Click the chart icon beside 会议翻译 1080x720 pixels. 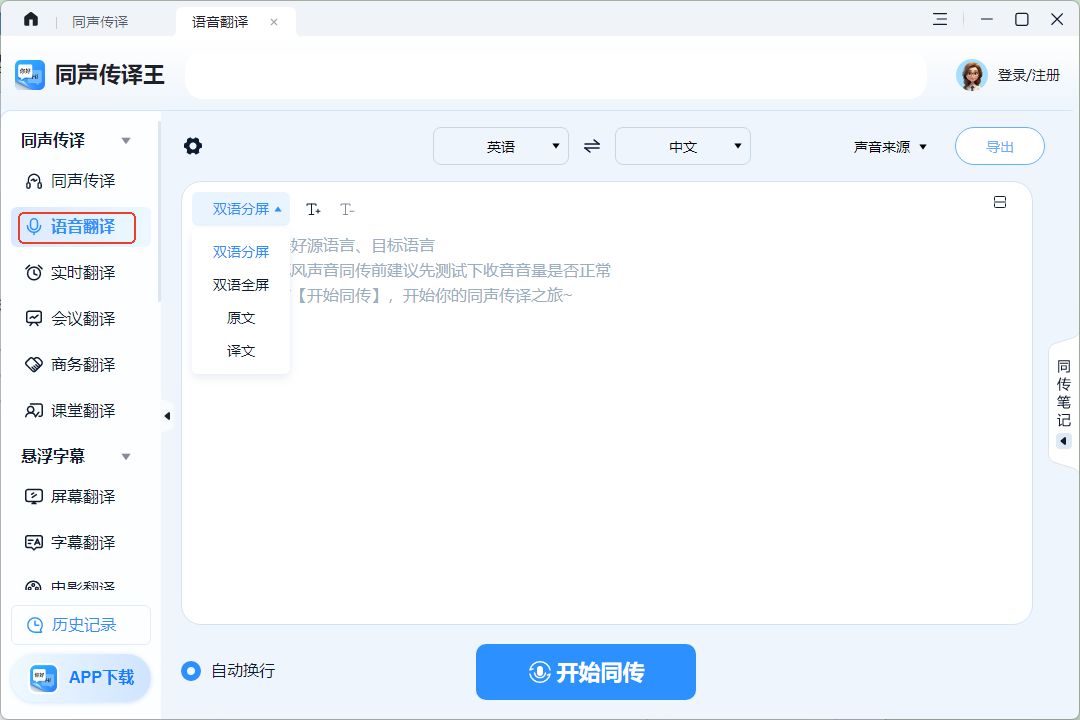point(34,318)
